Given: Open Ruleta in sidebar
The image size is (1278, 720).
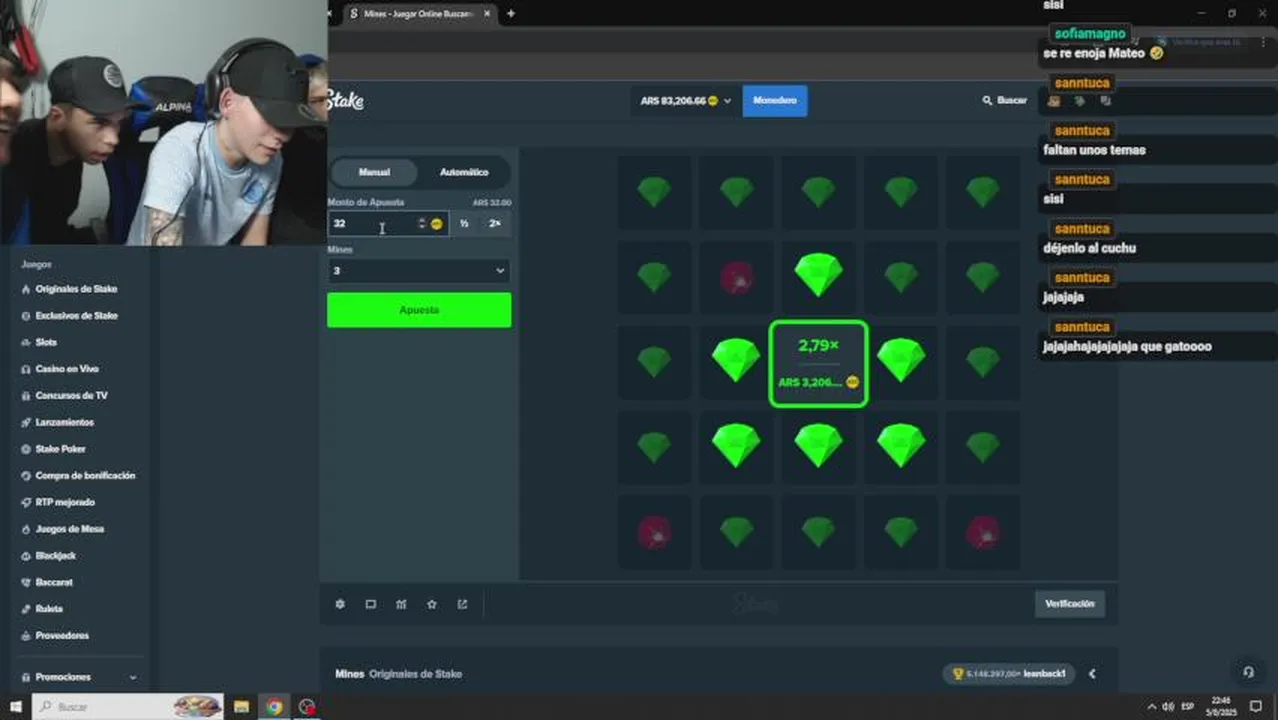Looking at the screenshot, I should click(x=49, y=609).
